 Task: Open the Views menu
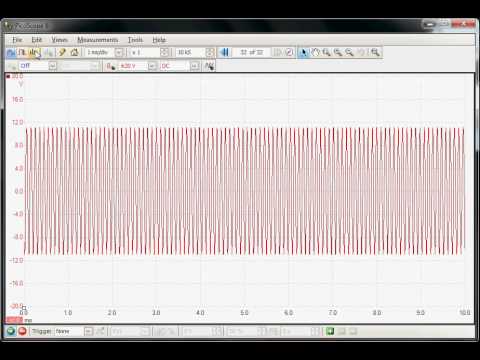[x=59, y=40]
